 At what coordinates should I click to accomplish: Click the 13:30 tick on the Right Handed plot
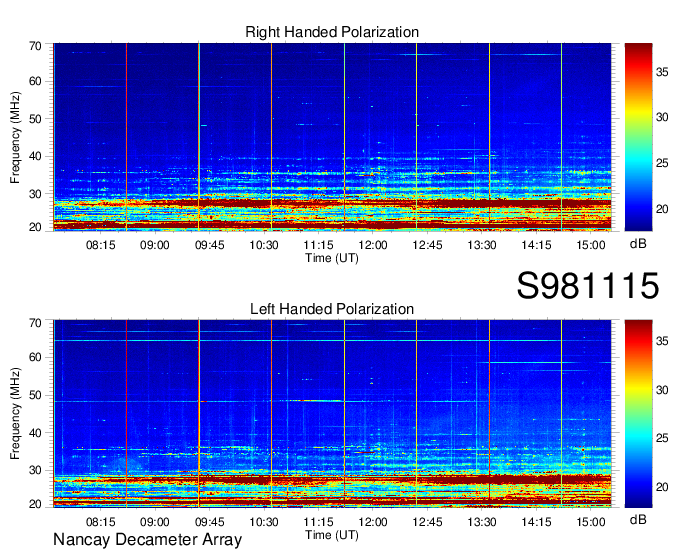point(482,245)
